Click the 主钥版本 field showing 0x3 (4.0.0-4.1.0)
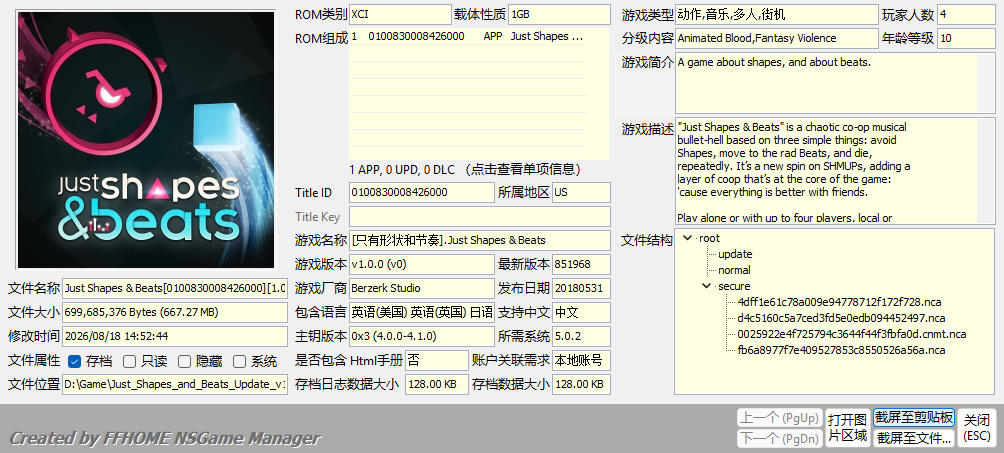 tap(422, 336)
